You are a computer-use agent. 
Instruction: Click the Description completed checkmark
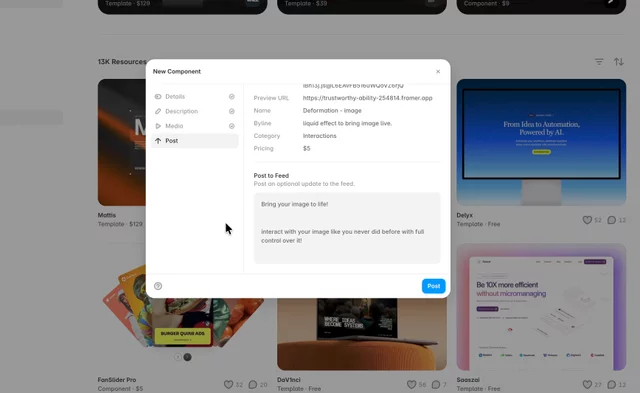point(231,111)
